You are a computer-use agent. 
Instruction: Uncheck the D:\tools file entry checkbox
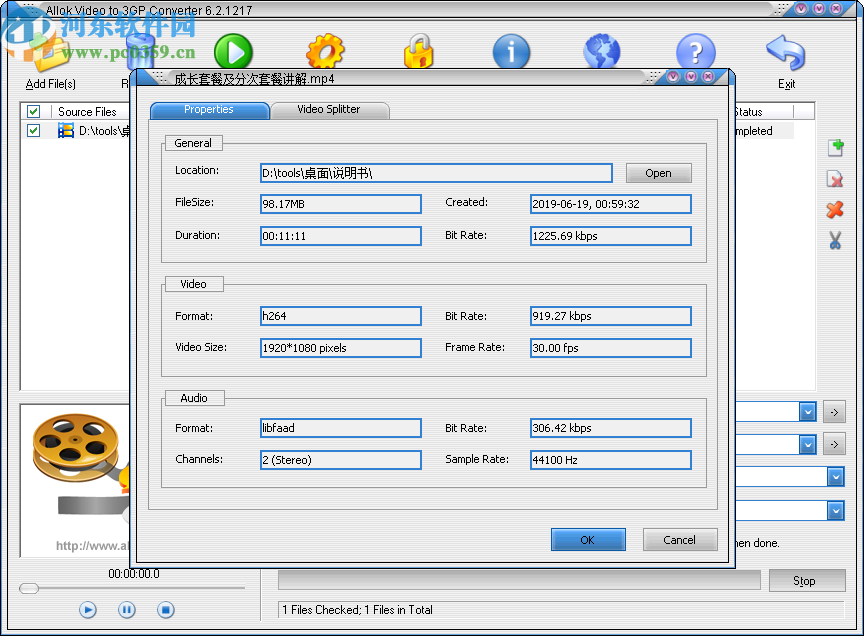(x=33, y=130)
